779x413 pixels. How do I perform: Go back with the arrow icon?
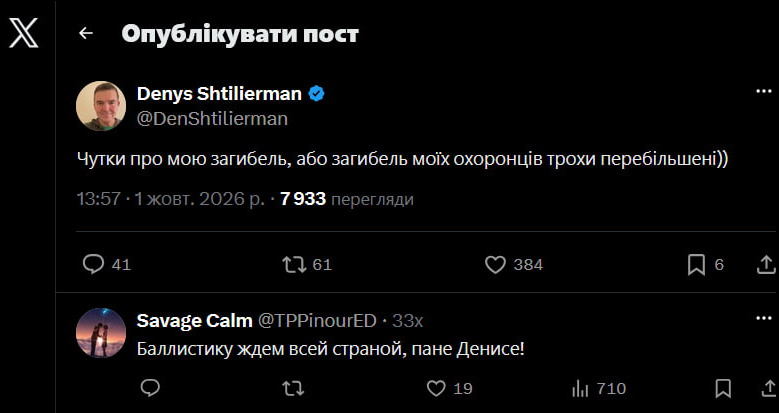(86, 33)
